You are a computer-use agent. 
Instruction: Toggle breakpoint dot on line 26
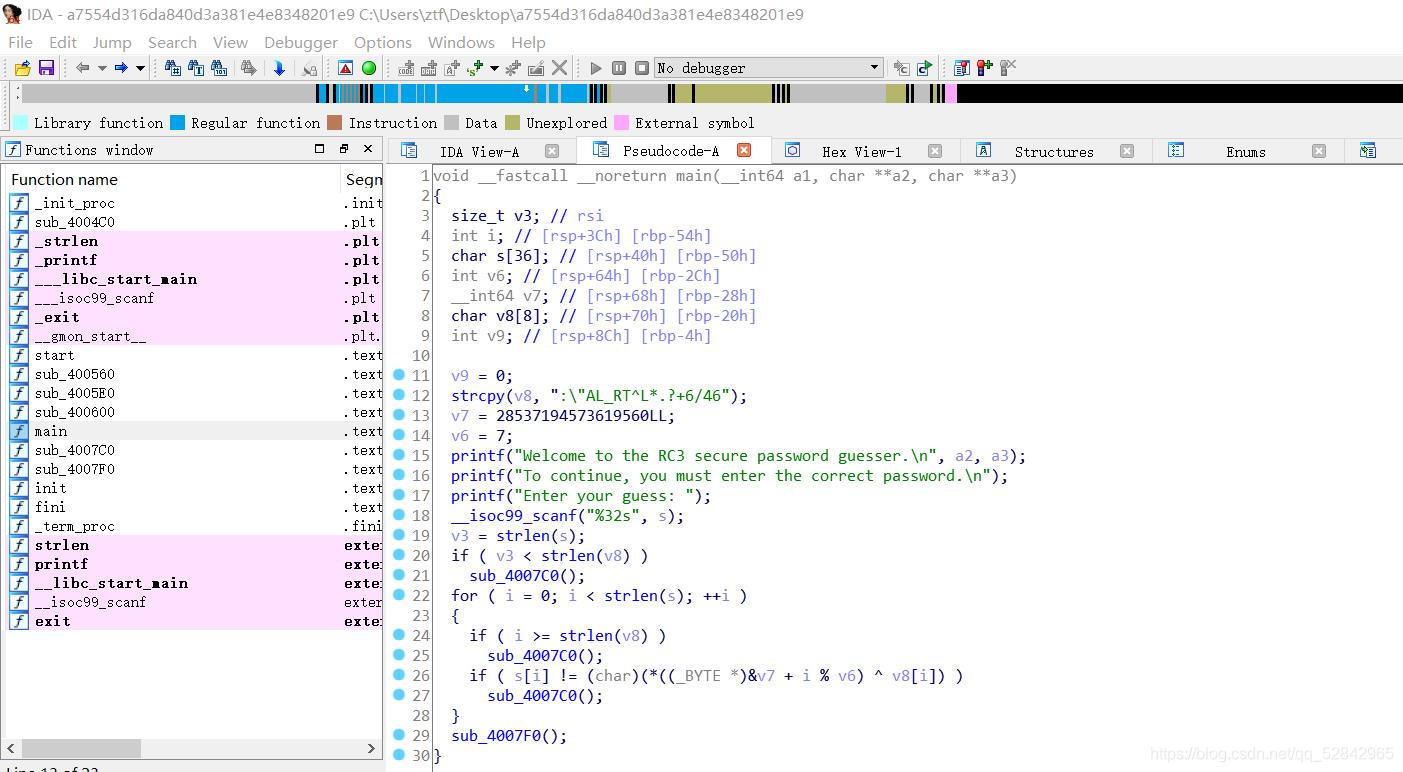pos(399,675)
